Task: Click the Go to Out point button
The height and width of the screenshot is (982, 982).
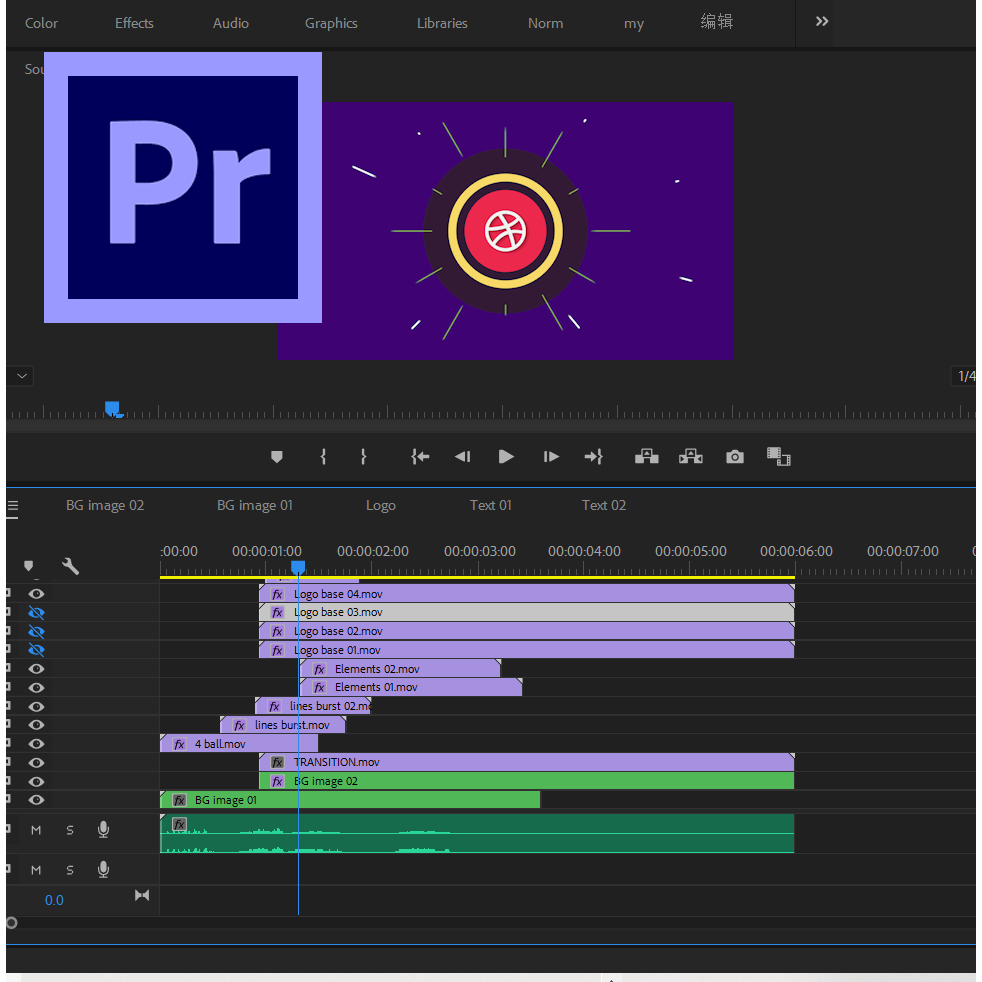Action: pyautogui.click(x=593, y=457)
